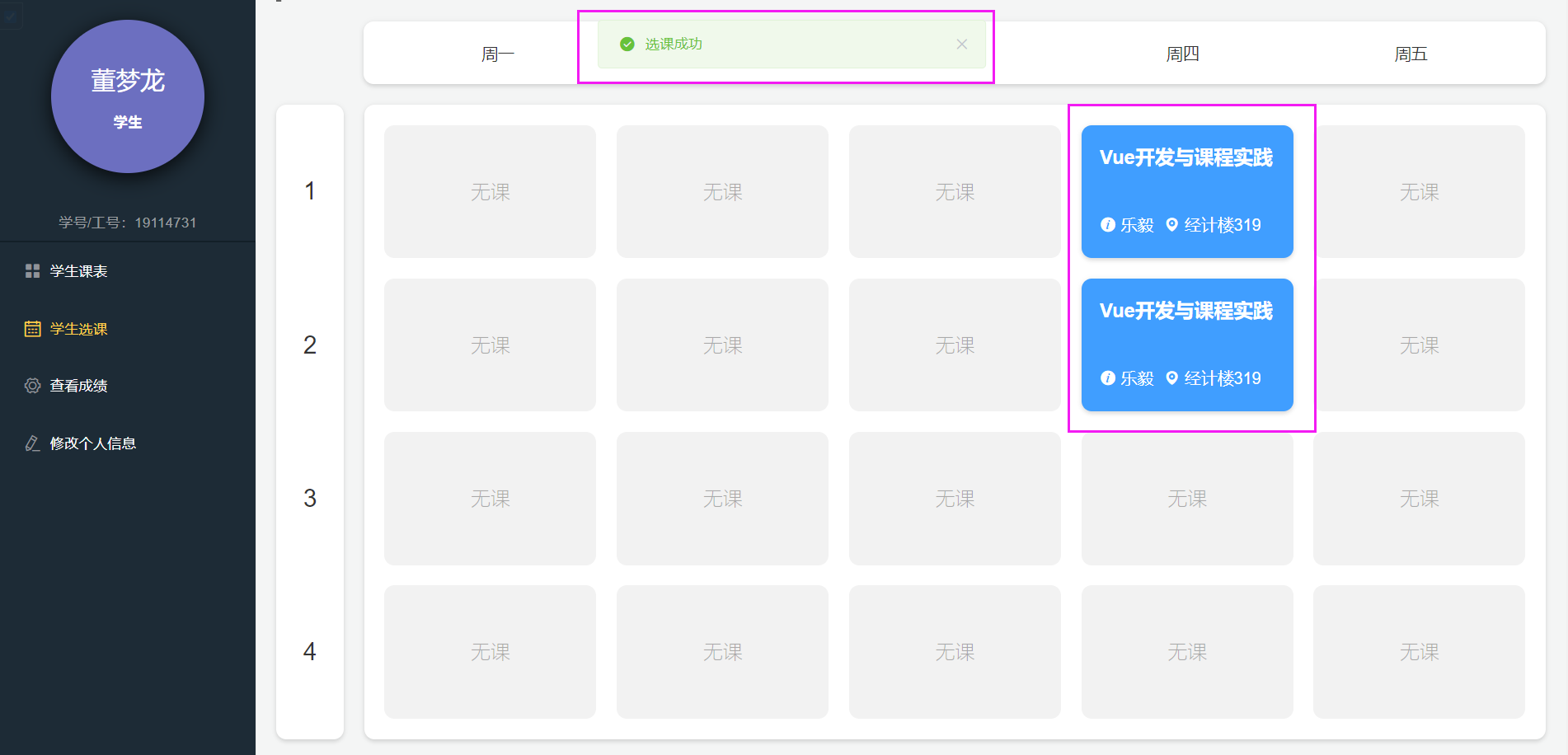Image resolution: width=1568 pixels, height=755 pixels.
Task: Click the 周一 period 1 无课 cell
Action: (490, 191)
